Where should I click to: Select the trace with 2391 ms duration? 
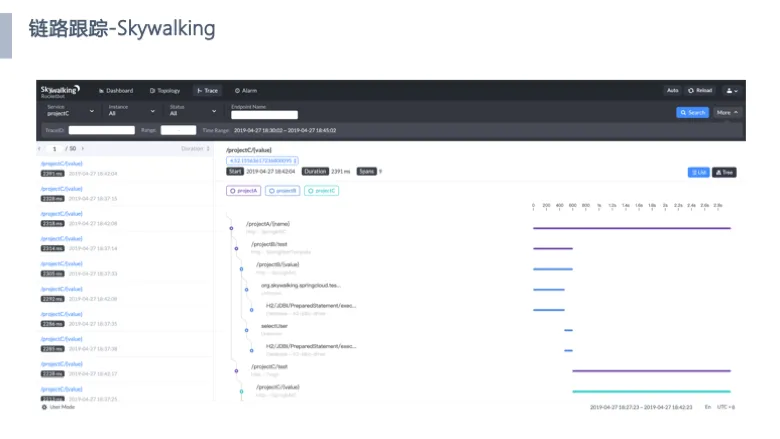[x=124, y=169]
